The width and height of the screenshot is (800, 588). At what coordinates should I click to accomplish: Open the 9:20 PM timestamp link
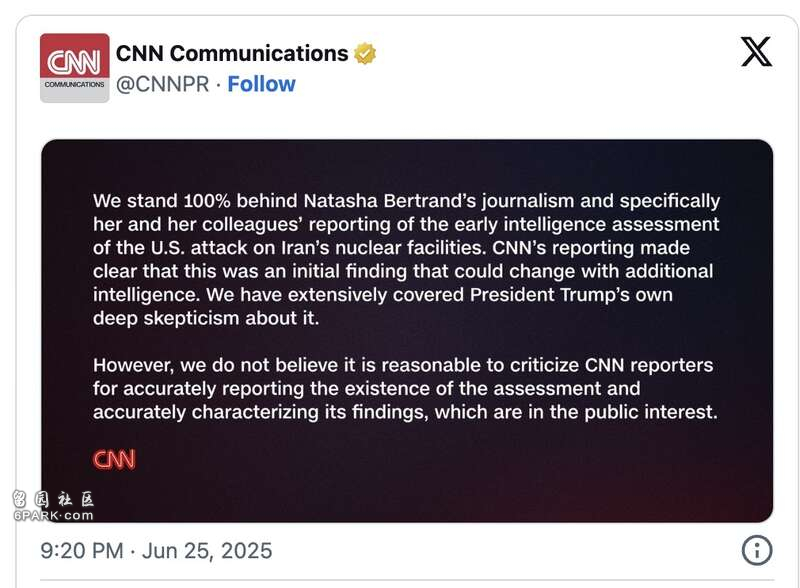(82, 551)
